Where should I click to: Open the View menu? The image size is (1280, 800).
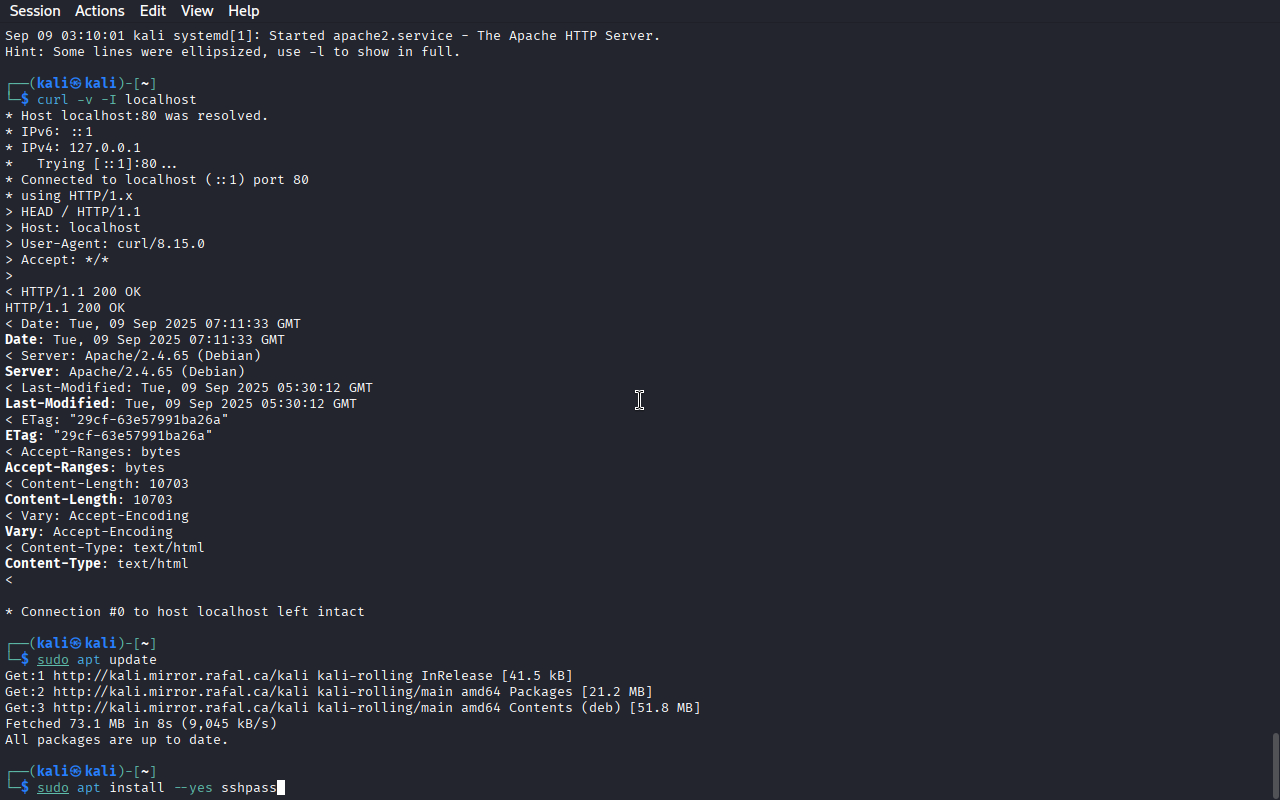pyautogui.click(x=197, y=11)
